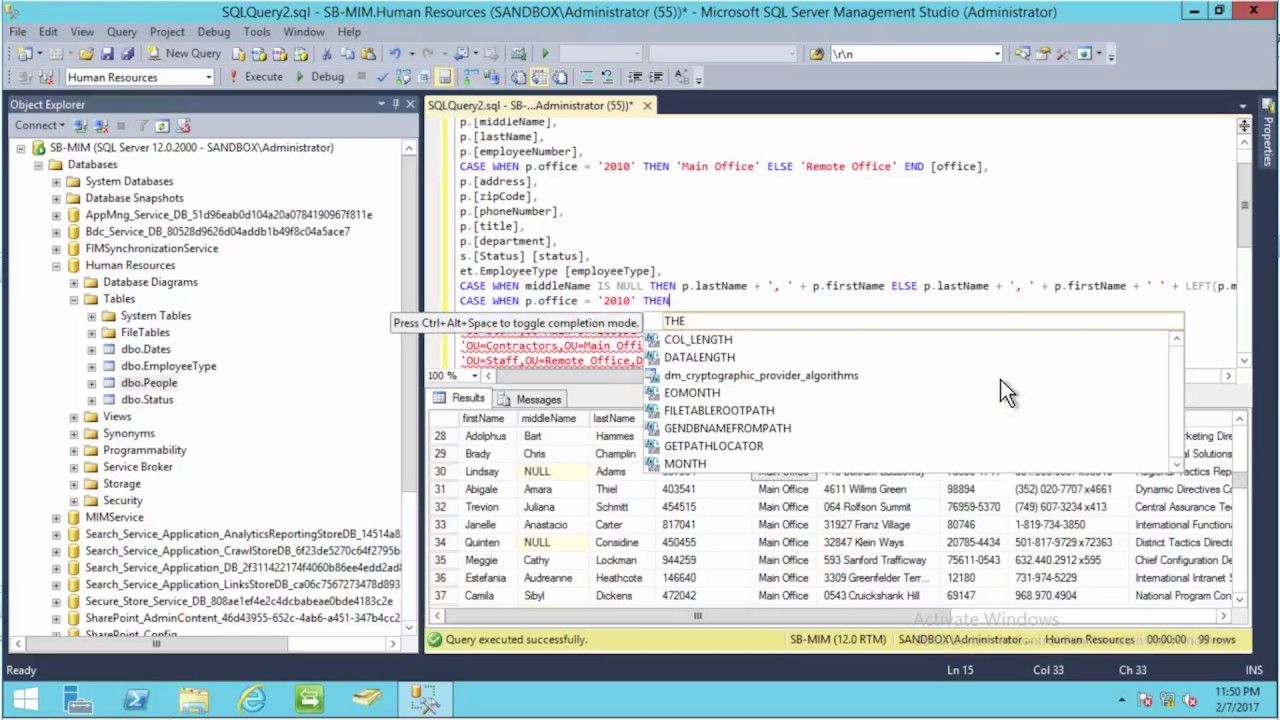Screen dimensions: 1280x720
Task: Click the Connect Object Explorer icon
Action: [x=80, y=126]
